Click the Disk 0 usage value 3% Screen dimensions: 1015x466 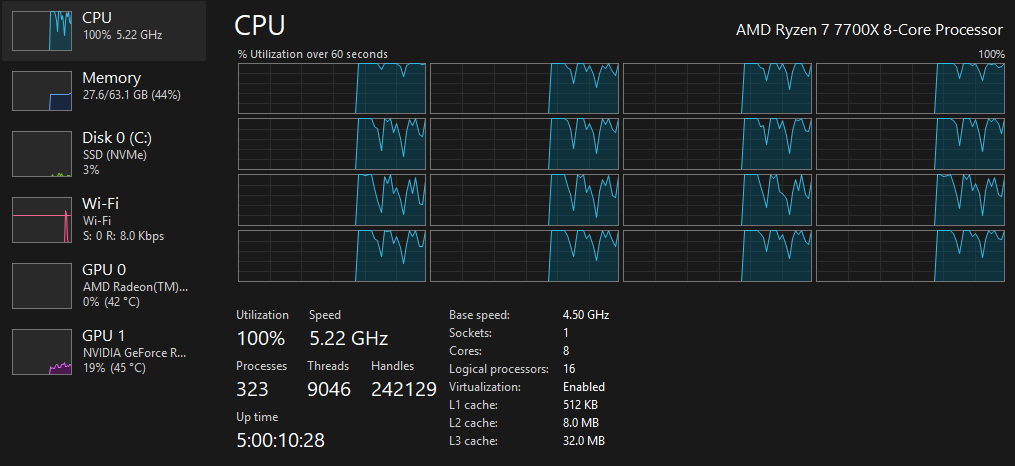[91, 170]
